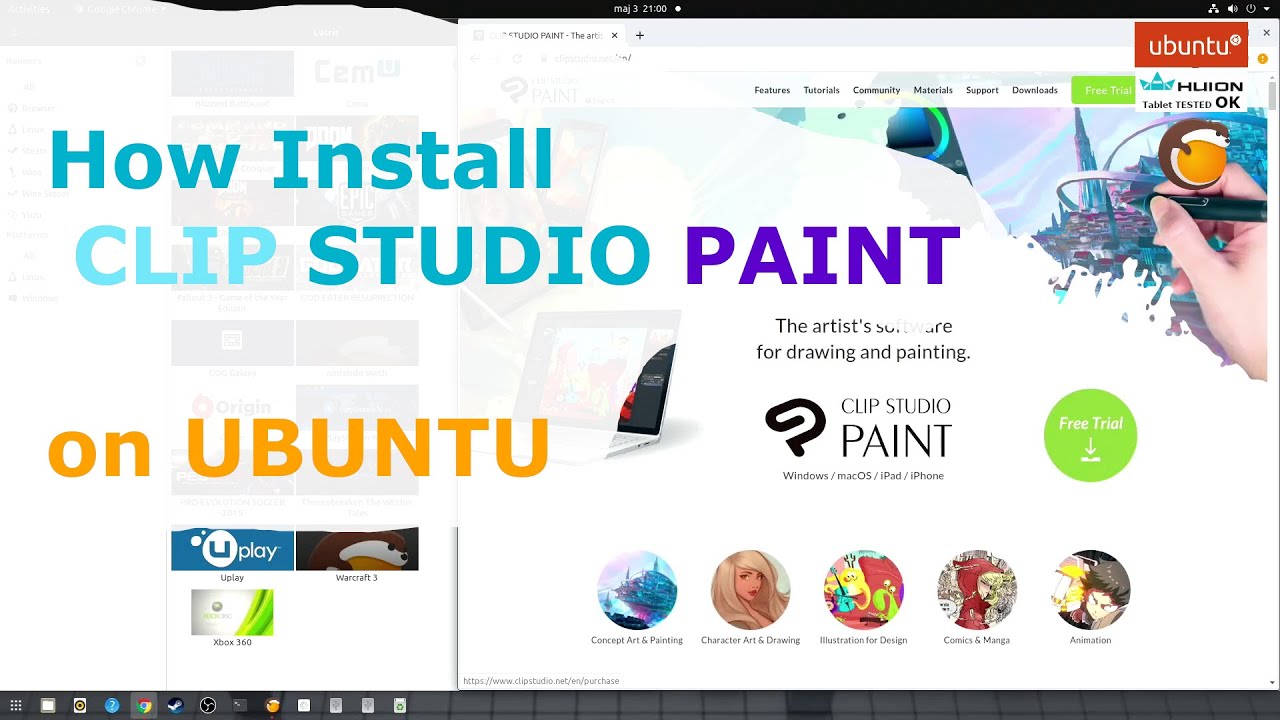This screenshot has width=1280, height=720.
Task: Click the Runners search icon in Lutris
Action: coord(140,61)
